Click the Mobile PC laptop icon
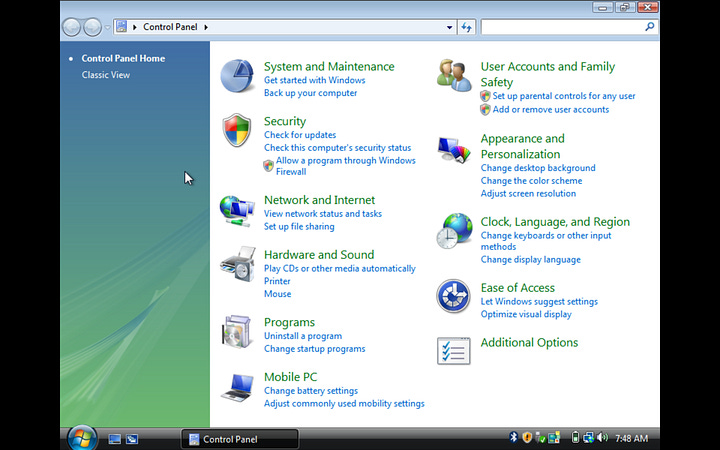This screenshot has height=450, width=720. click(237, 387)
